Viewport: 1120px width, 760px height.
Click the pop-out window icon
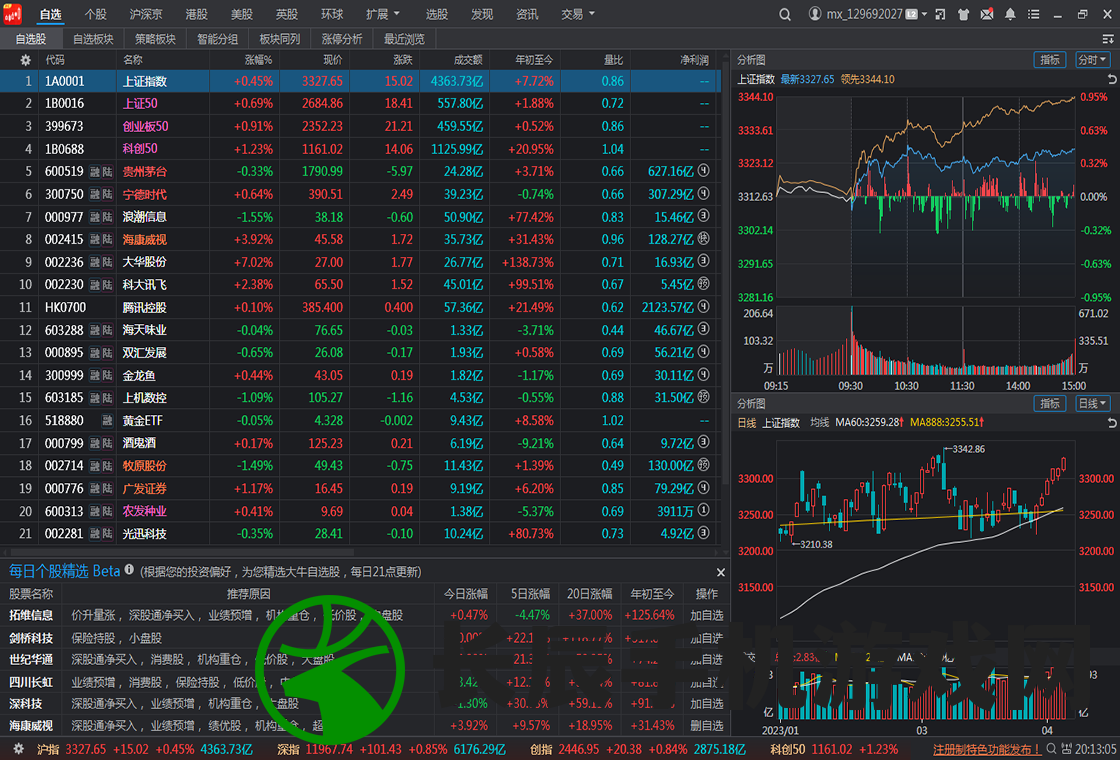tap(941, 14)
